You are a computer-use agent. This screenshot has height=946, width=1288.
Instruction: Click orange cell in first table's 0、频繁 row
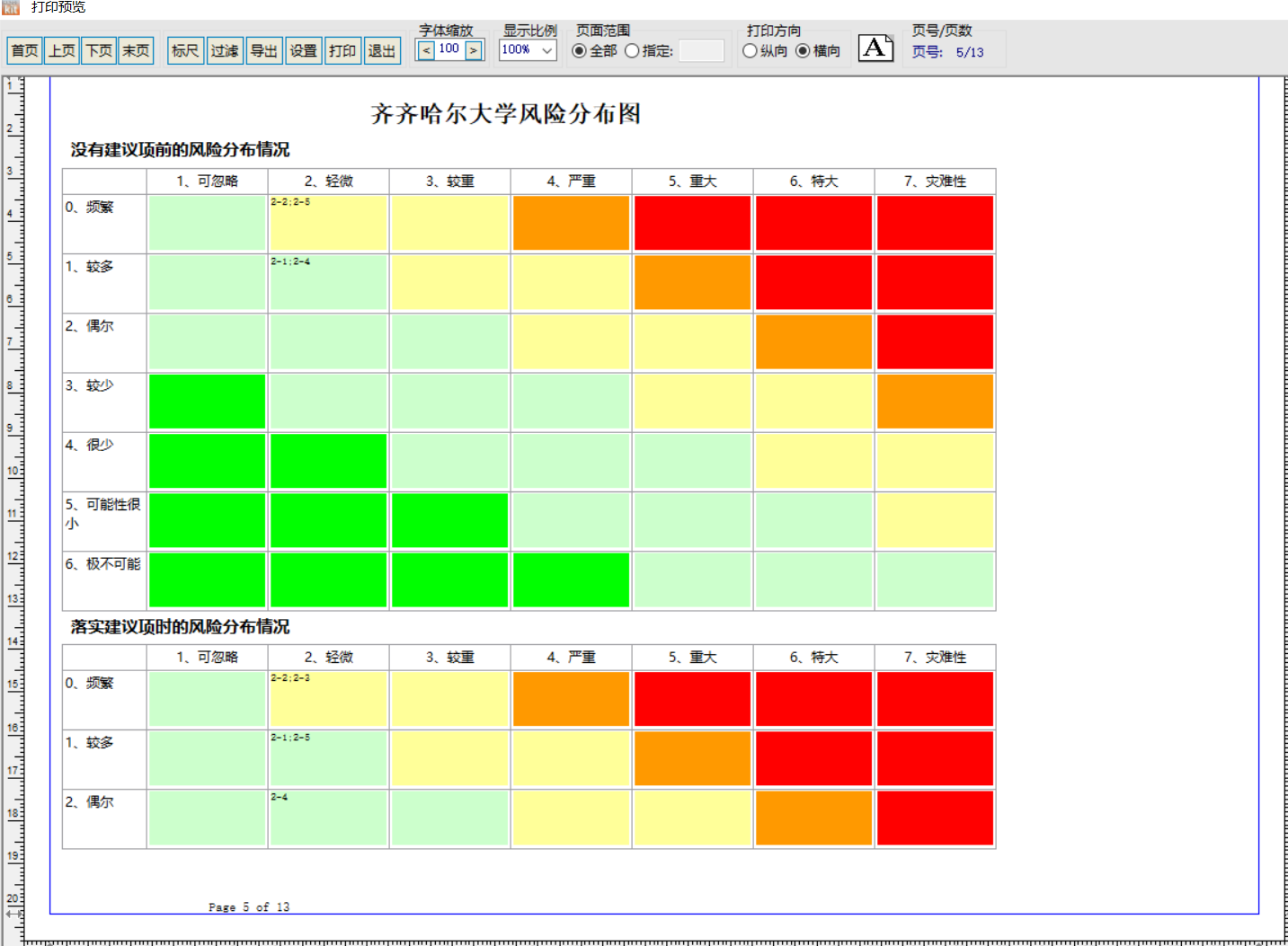point(571,224)
